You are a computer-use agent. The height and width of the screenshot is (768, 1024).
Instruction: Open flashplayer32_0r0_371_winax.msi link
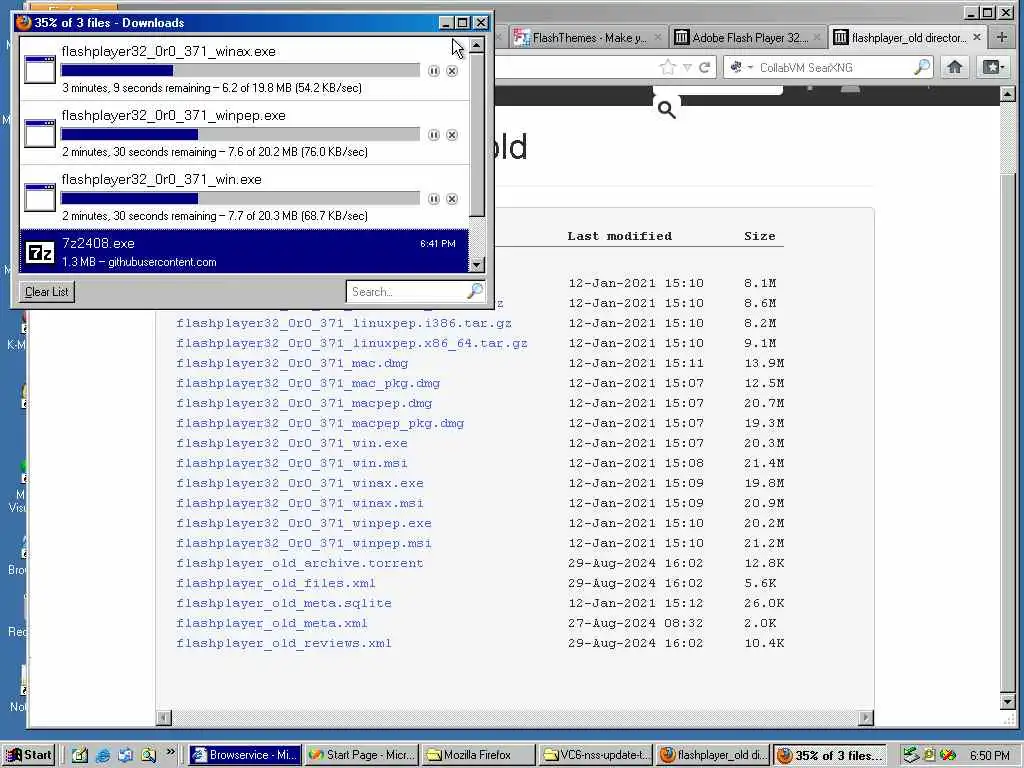pos(300,504)
